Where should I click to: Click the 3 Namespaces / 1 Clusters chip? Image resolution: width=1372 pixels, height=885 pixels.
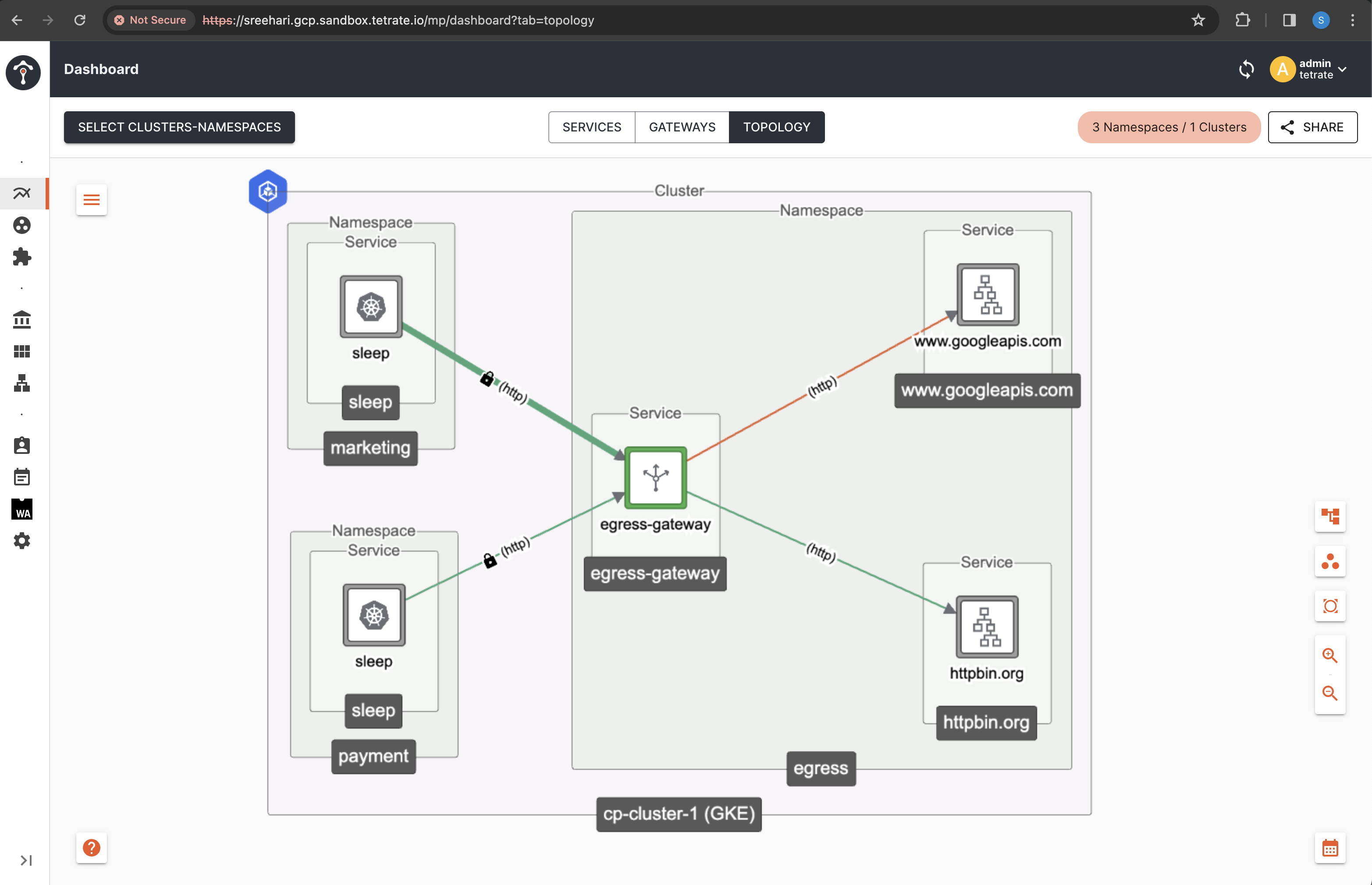click(1169, 127)
